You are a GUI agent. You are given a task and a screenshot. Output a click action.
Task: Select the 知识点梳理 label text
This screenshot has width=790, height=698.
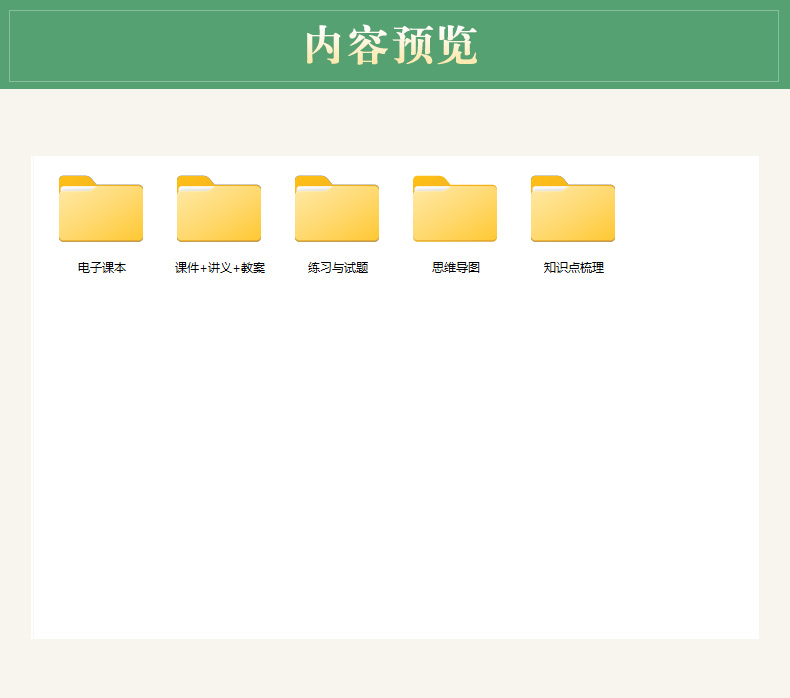pos(573,268)
